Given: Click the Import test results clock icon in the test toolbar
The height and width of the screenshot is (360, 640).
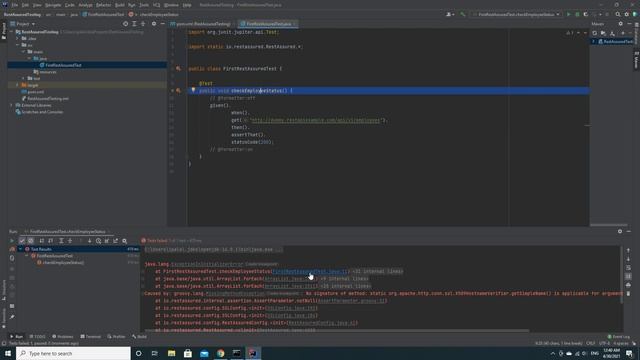Looking at the screenshot, I should (98, 241).
